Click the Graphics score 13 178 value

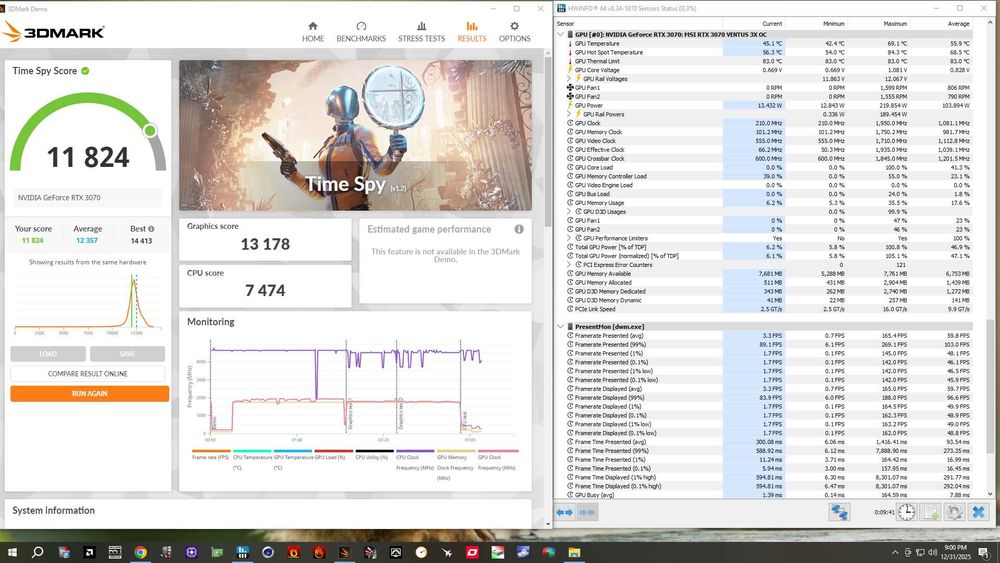[265, 244]
